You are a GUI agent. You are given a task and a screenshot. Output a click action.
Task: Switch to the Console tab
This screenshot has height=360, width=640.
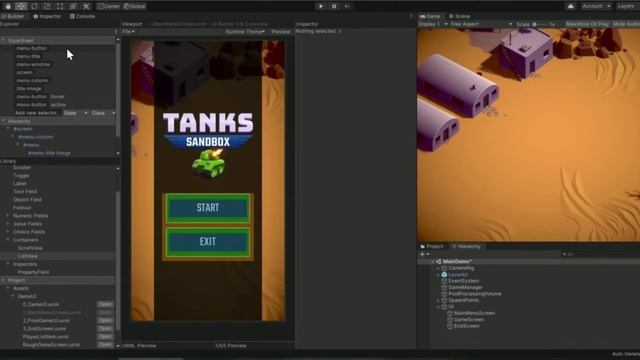coord(82,16)
